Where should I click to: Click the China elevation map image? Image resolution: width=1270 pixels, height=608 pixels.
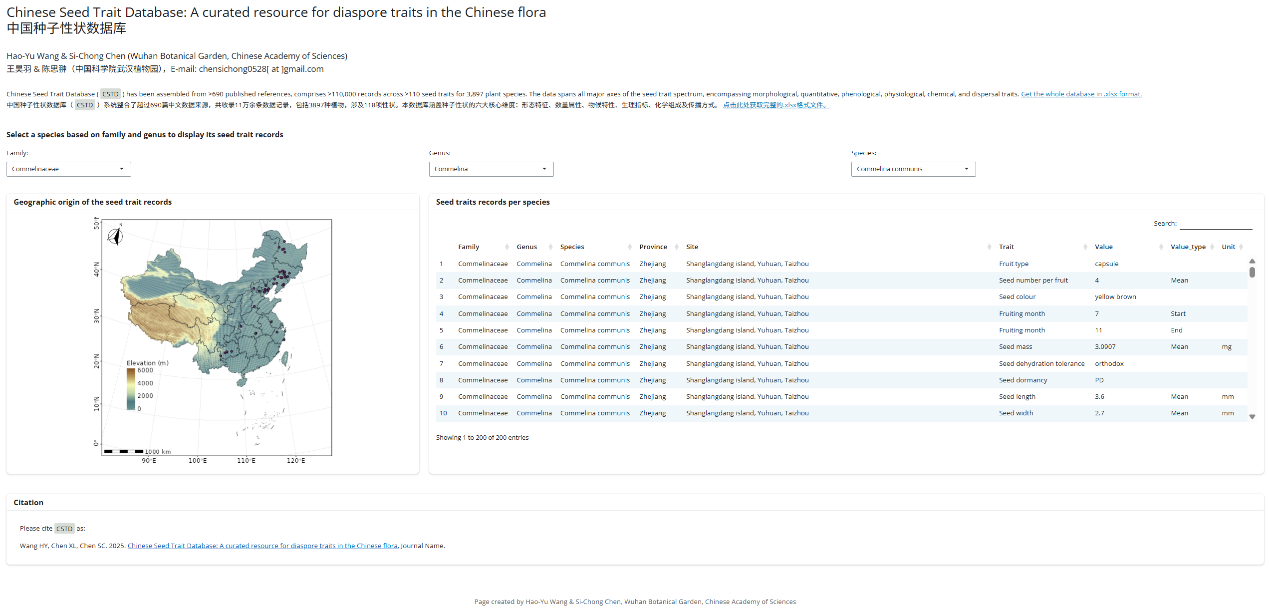coord(211,337)
